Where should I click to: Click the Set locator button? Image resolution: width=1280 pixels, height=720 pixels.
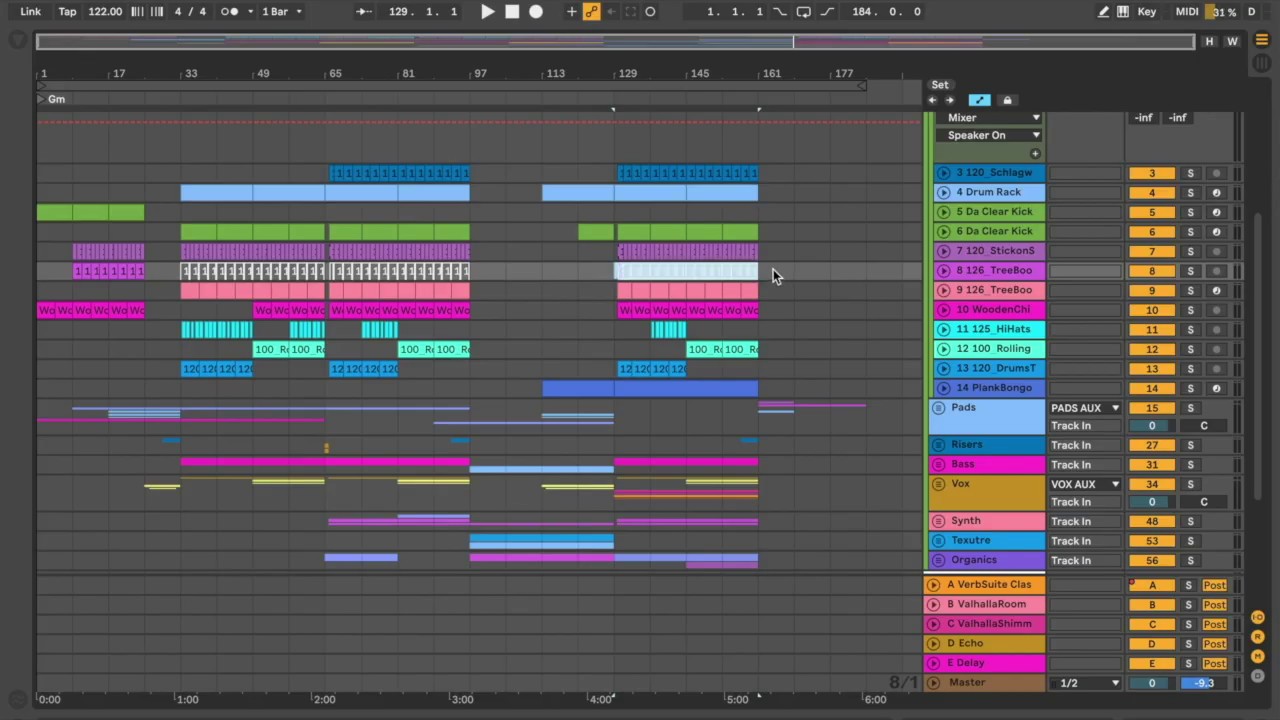click(940, 85)
